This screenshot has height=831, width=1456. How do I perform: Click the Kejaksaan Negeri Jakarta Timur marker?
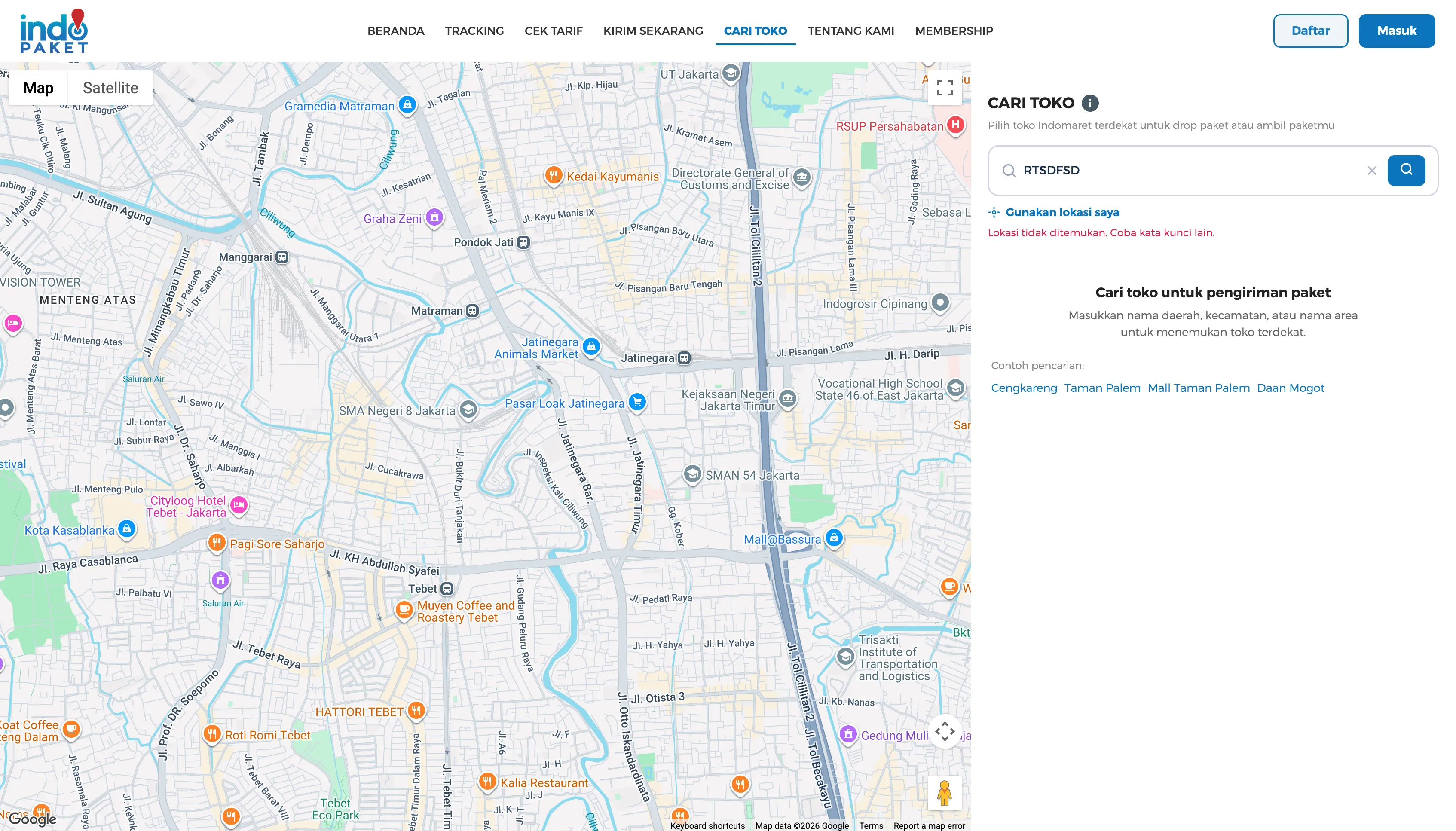coord(788,398)
